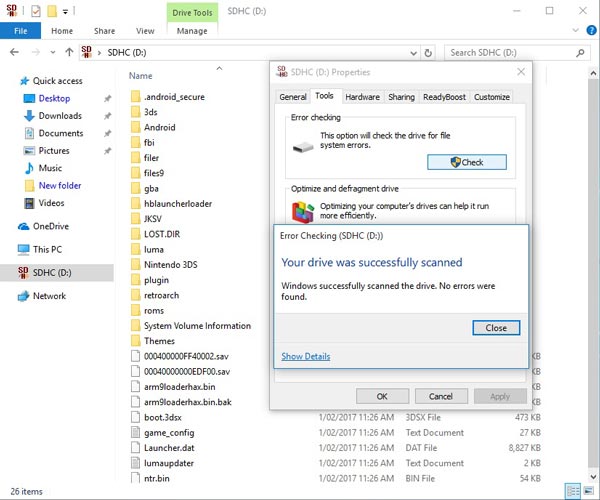Image resolution: width=600 pixels, height=500 pixels.
Task: Expand the ribbon with the chevron
Action: [575, 30]
